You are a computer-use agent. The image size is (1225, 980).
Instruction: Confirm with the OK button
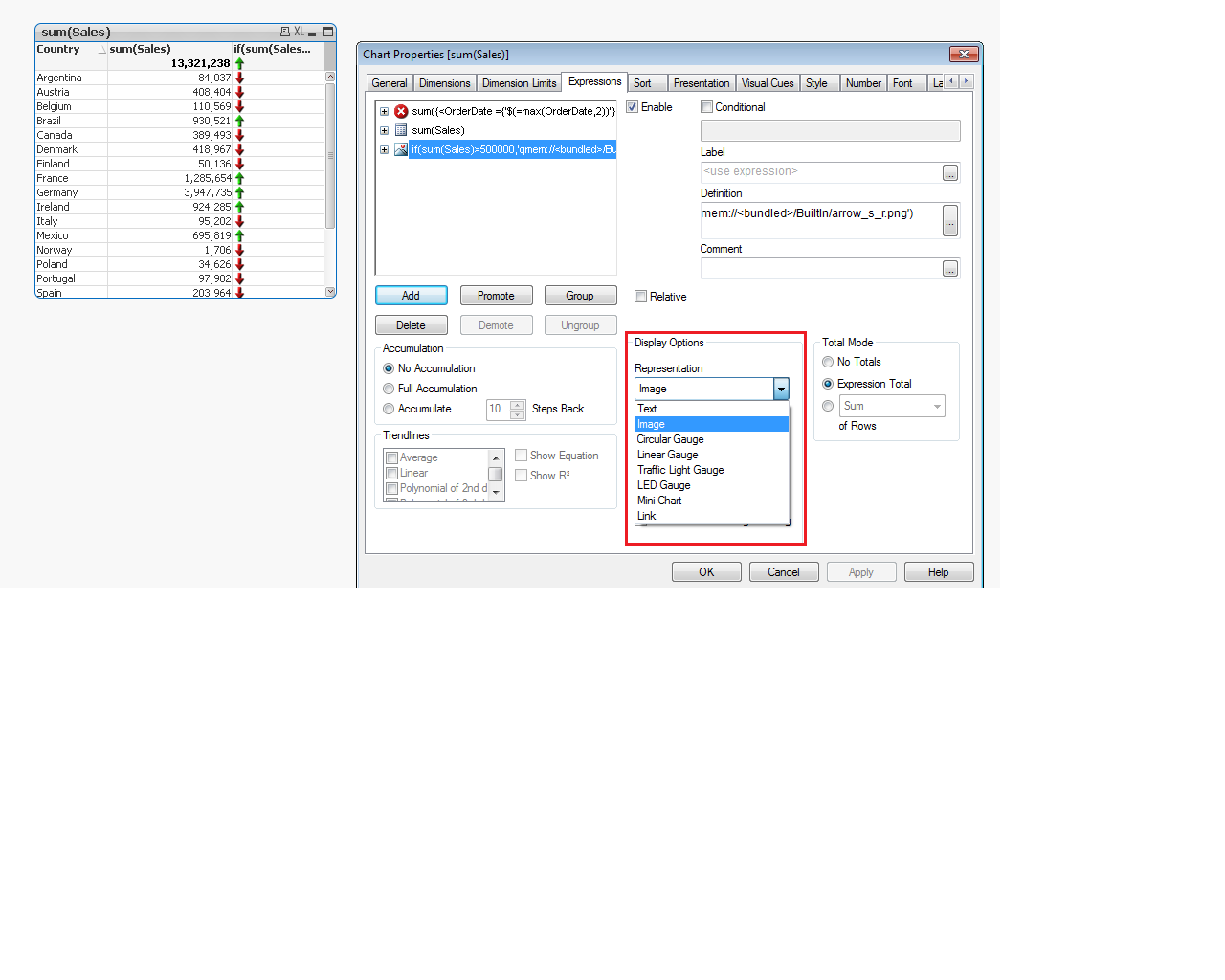[706, 572]
